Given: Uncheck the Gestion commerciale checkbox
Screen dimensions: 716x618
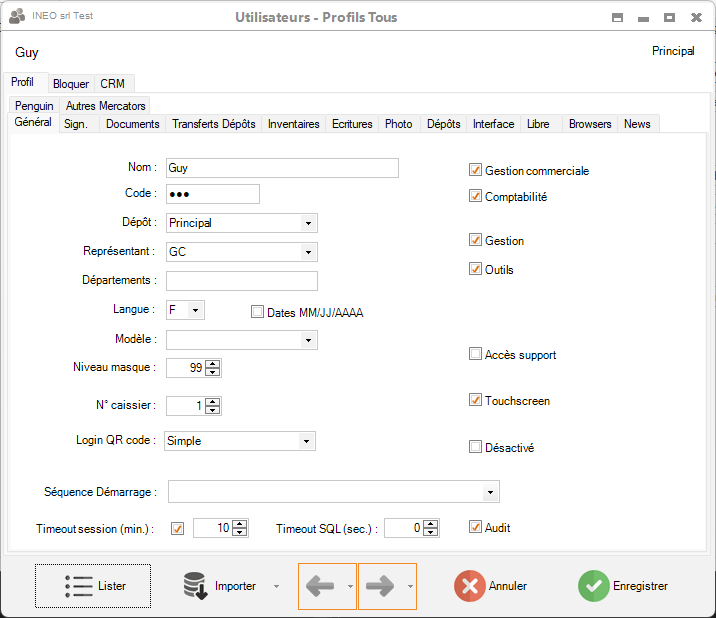Looking at the screenshot, I should (x=476, y=171).
